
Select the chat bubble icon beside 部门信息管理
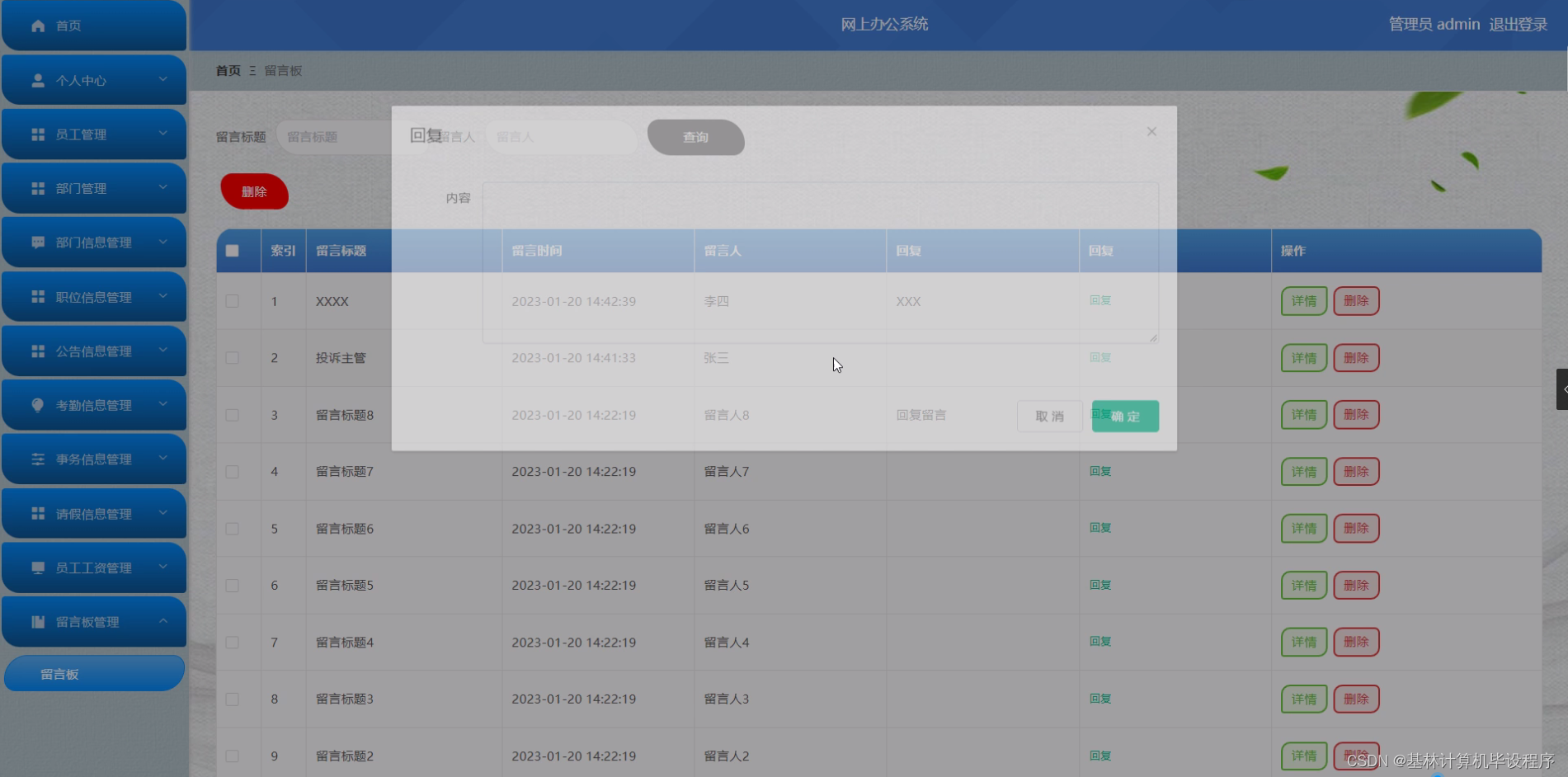(x=37, y=242)
